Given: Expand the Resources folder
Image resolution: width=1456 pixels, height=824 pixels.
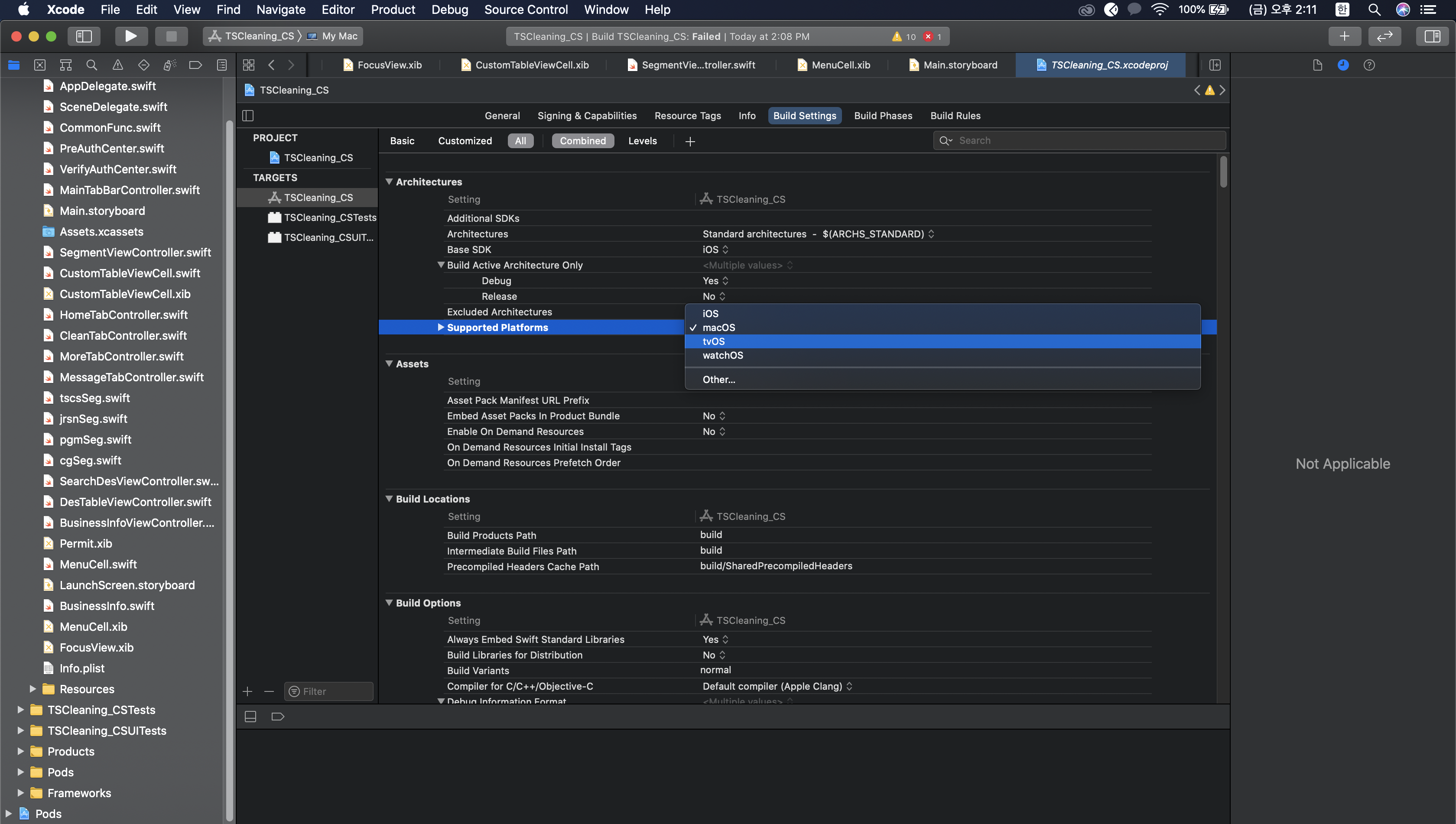Looking at the screenshot, I should [33, 689].
